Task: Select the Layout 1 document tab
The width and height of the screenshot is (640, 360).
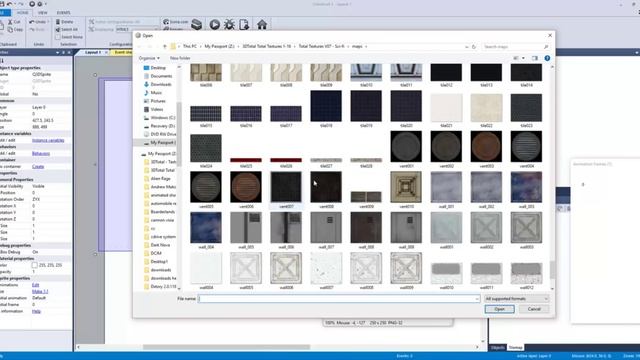Action: click(x=93, y=52)
